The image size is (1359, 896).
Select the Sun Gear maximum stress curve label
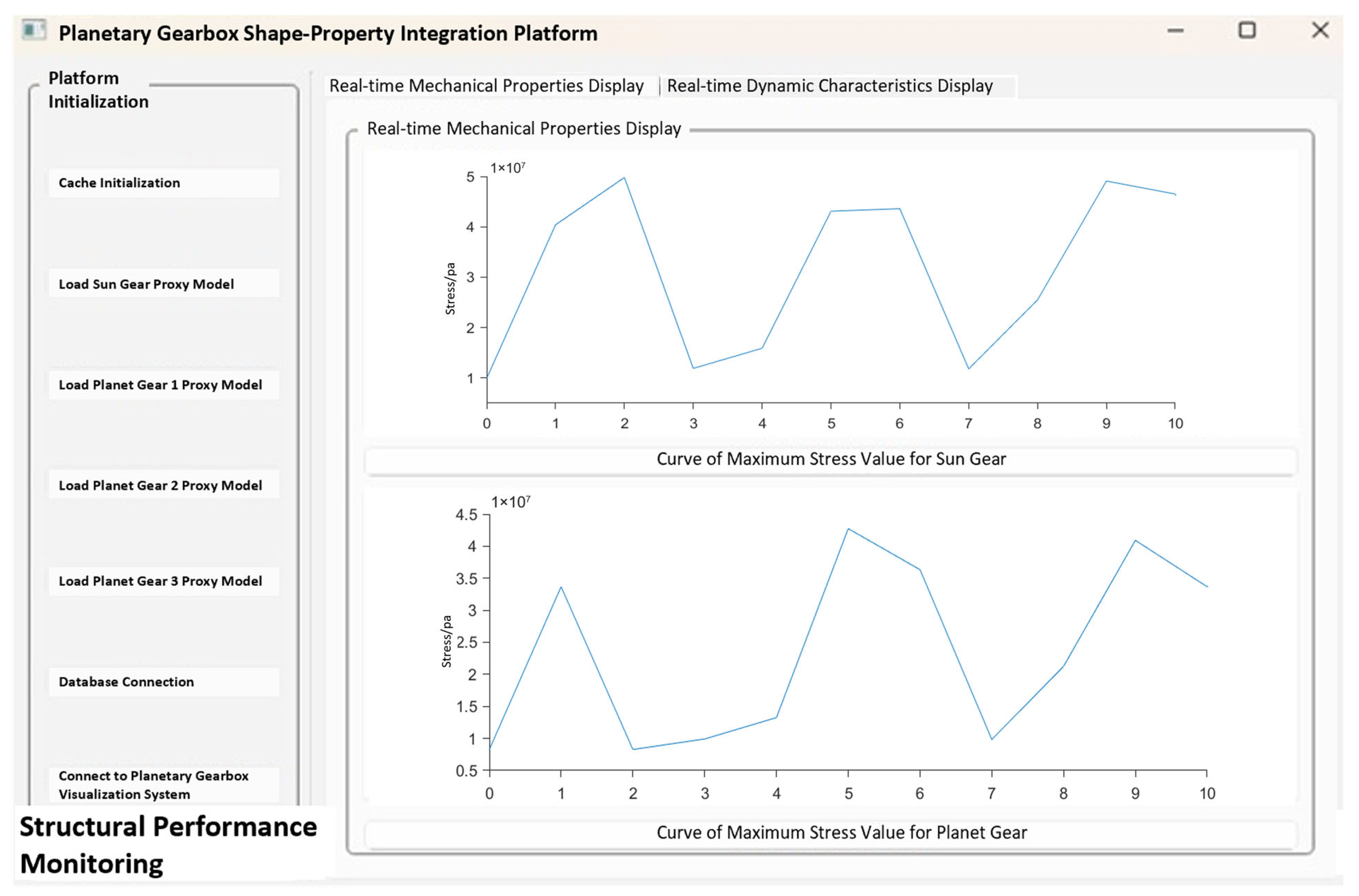click(x=831, y=459)
